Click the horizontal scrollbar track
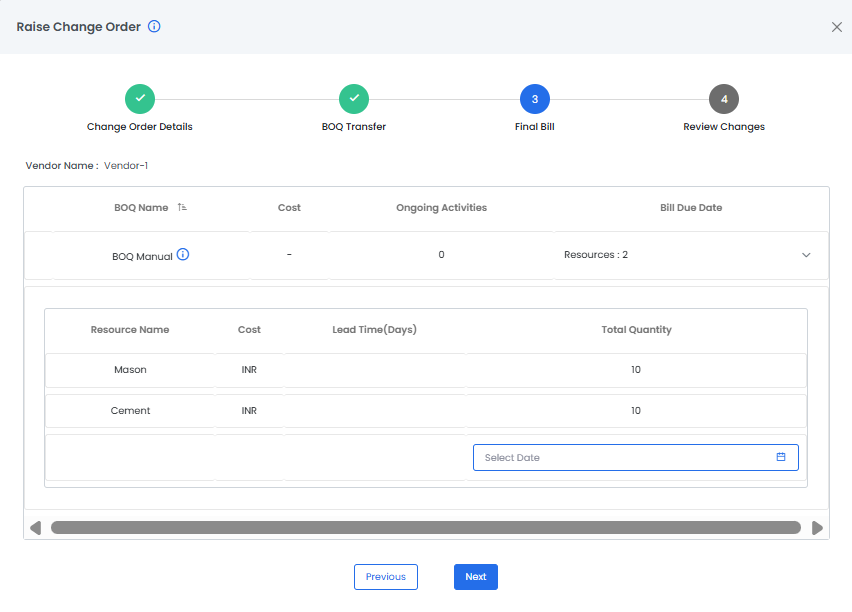852x612 pixels. coord(425,528)
